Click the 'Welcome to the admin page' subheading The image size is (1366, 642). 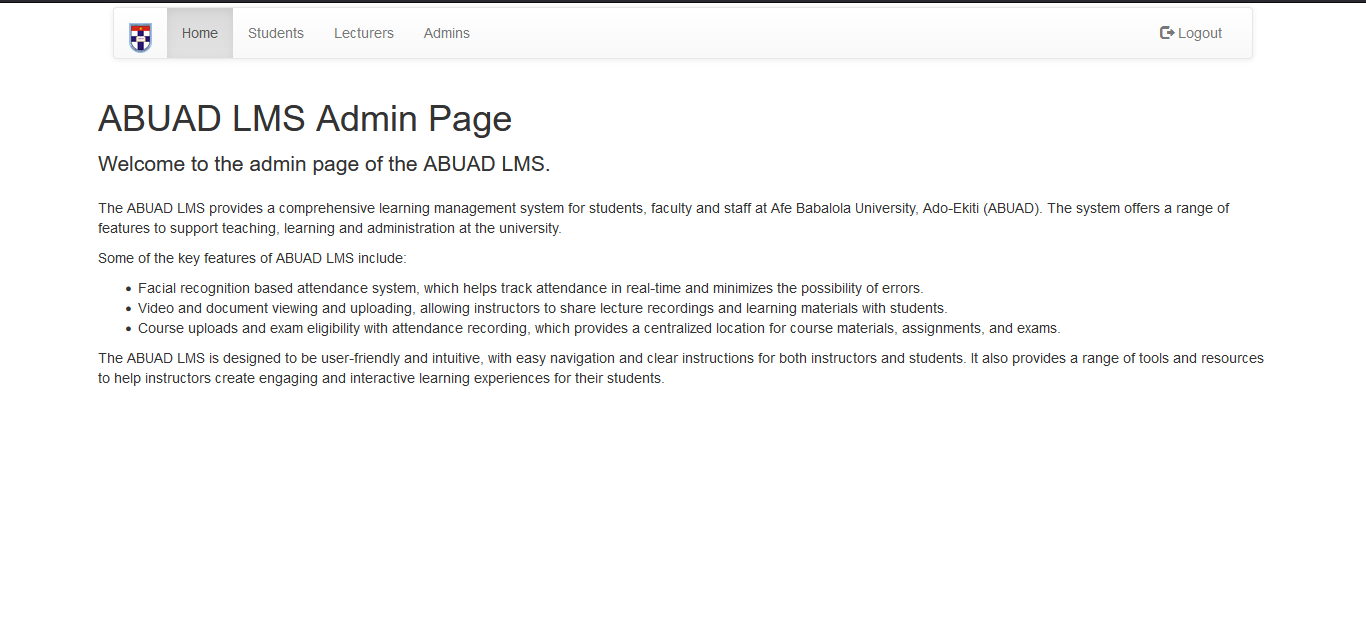click(x=324, y=164)
